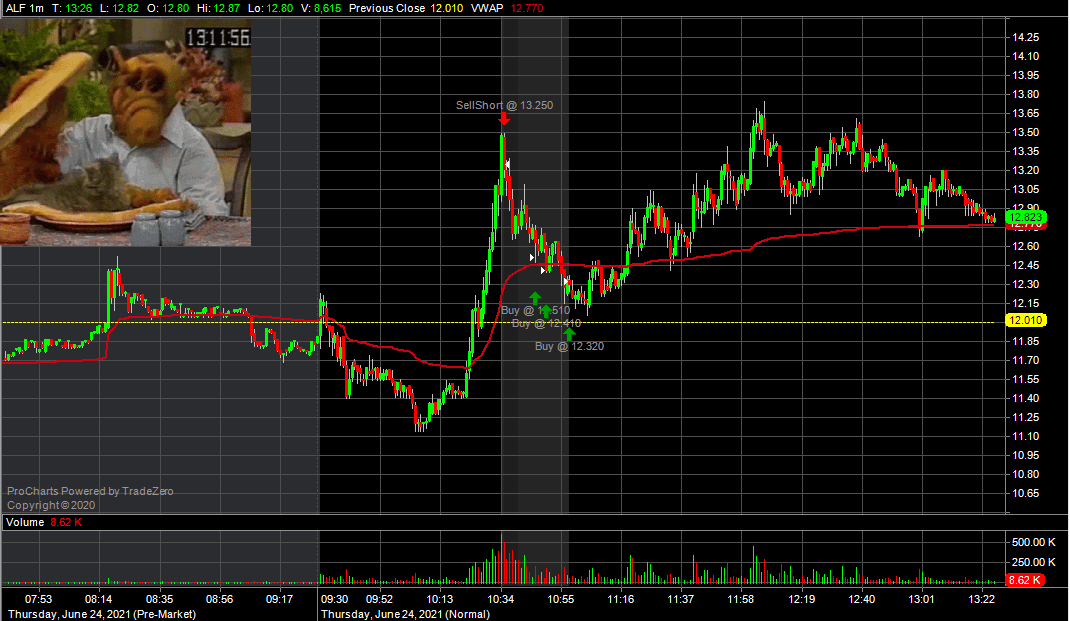Screen dimensions: 1070x621
Task: Click the 14.25 price axis label
Action: tap(1026, 37)
